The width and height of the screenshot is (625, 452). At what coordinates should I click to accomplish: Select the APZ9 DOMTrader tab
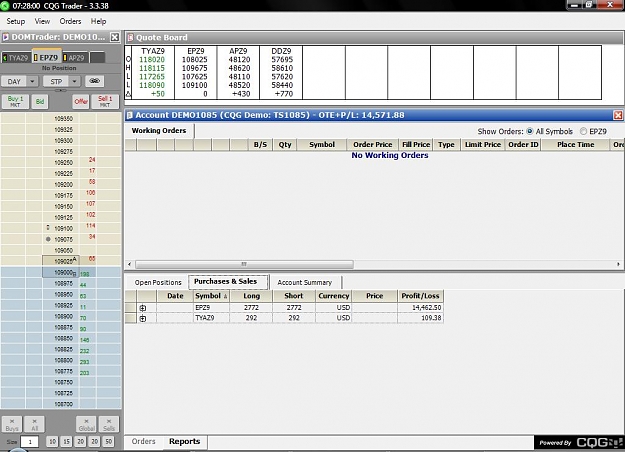point(75,58)
